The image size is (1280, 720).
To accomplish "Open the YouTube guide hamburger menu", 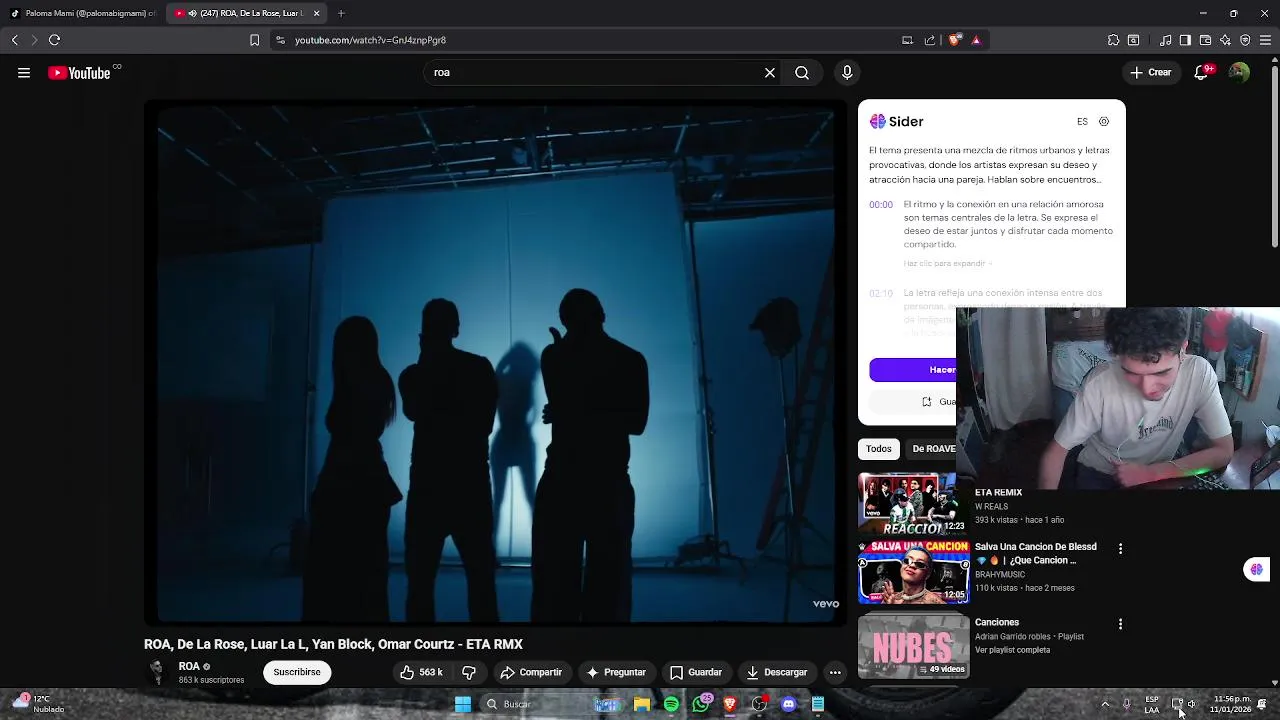I will [x=24, y=73].
